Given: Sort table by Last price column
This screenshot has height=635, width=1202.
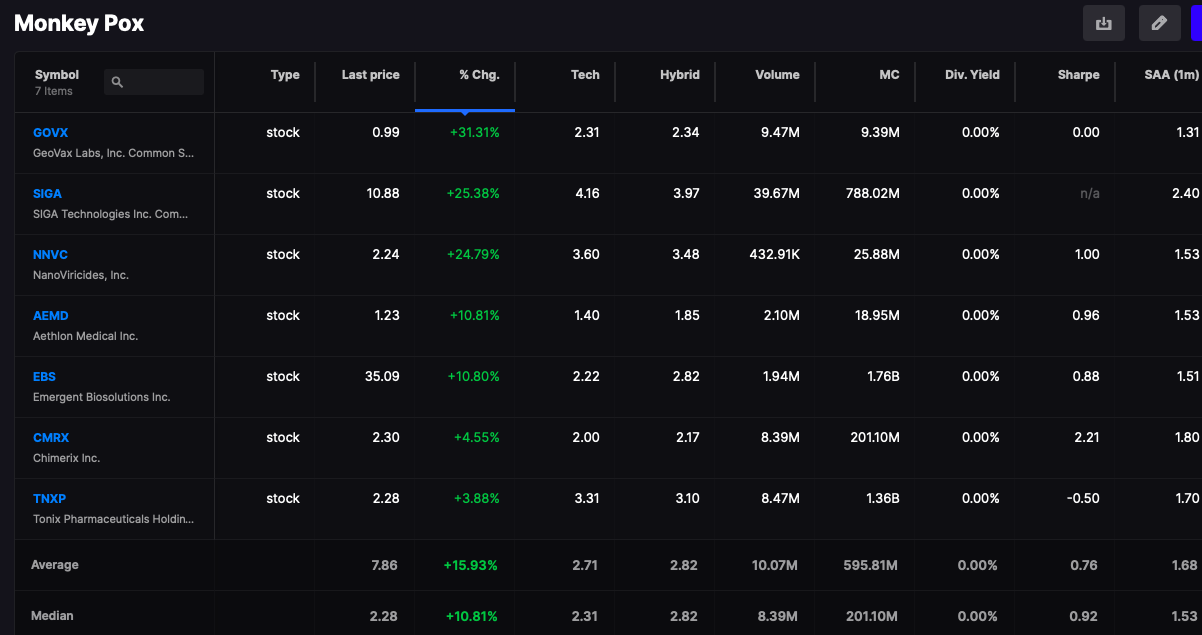Looking at the screenshot, I should click(x=370, y=75).
